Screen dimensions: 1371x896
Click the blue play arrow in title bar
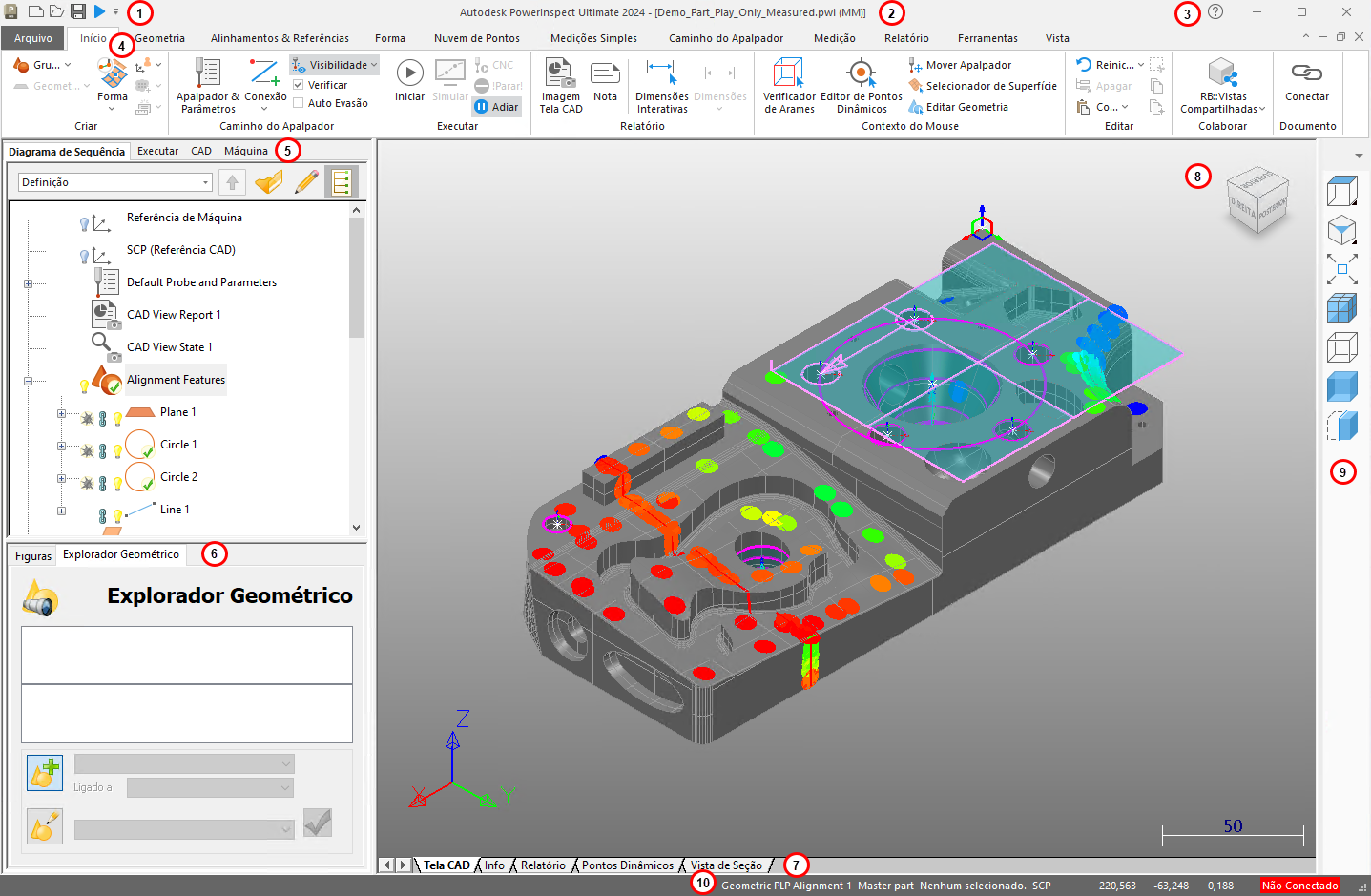[100, 12]
